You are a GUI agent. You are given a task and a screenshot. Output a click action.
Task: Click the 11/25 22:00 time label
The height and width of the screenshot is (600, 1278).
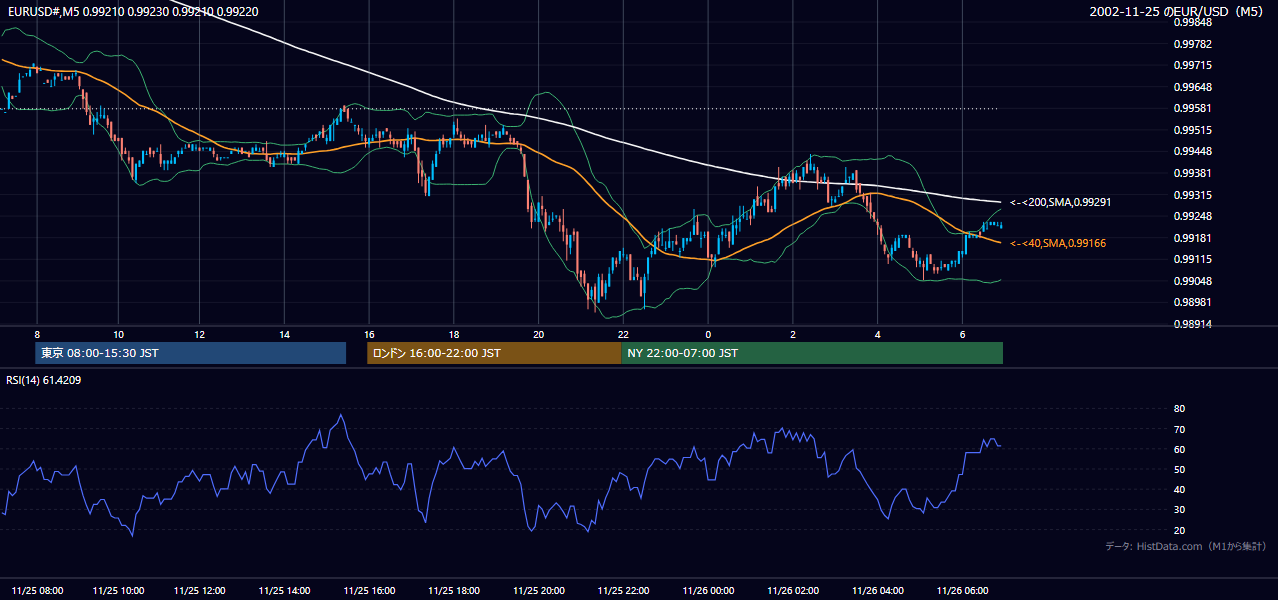(623, 590)
